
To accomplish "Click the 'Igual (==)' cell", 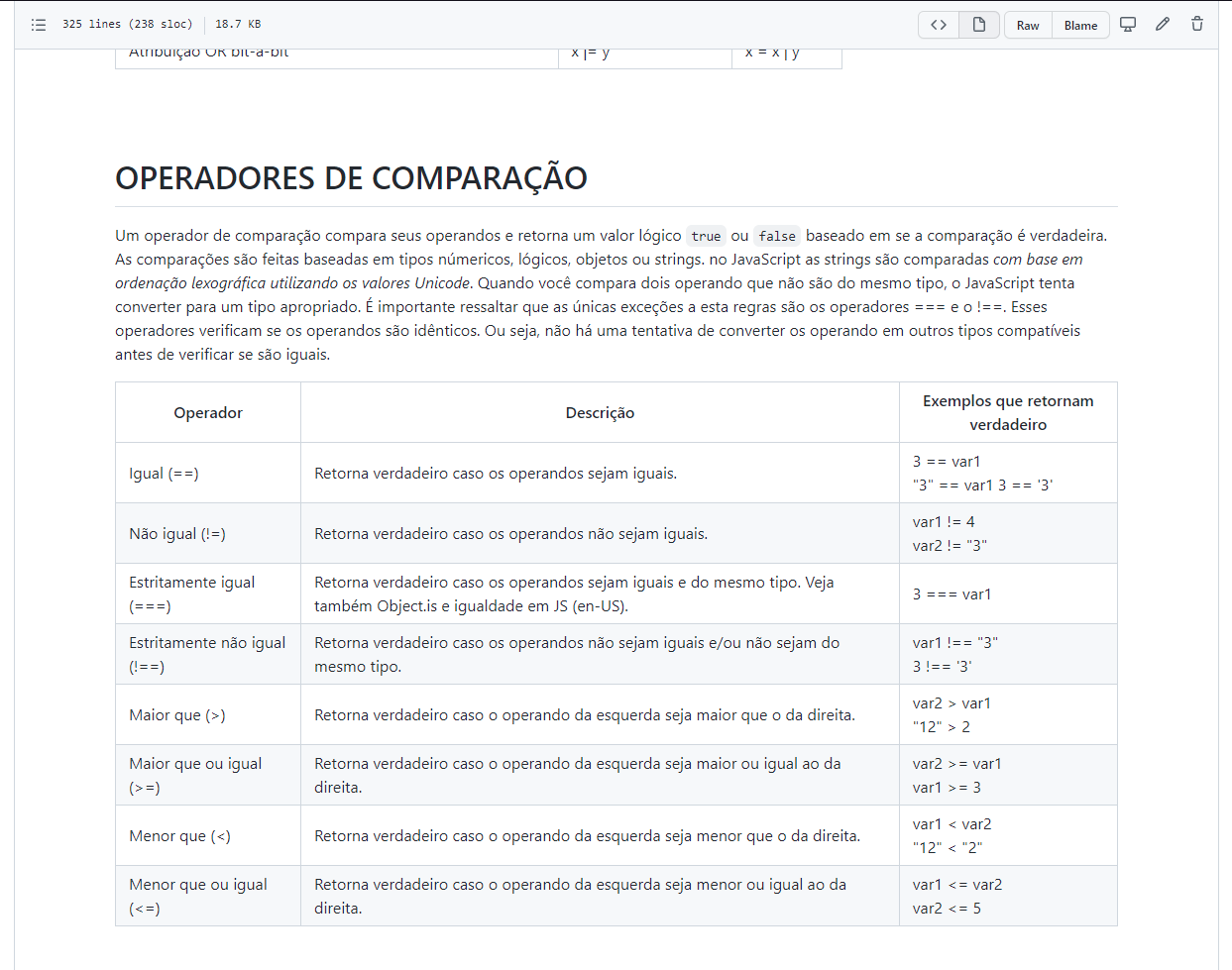I will pos(208,474).
